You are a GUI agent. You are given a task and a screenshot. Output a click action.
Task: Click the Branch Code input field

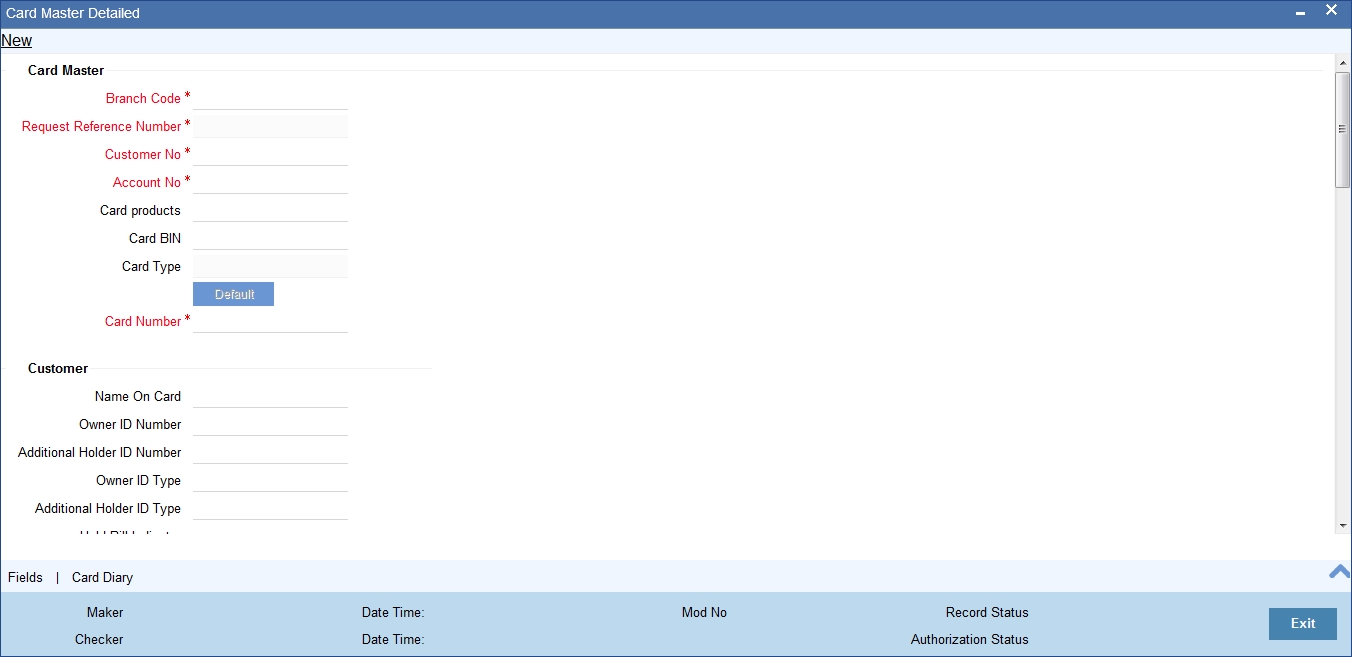point(270,98)
